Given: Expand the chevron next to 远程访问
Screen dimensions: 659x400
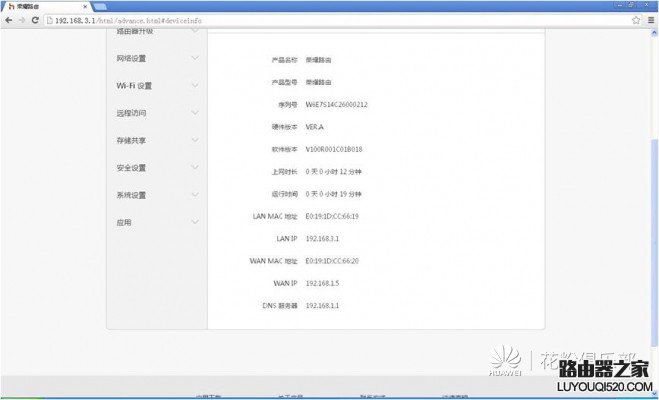Looking at the screenshot, I should [x=195, y=112].
